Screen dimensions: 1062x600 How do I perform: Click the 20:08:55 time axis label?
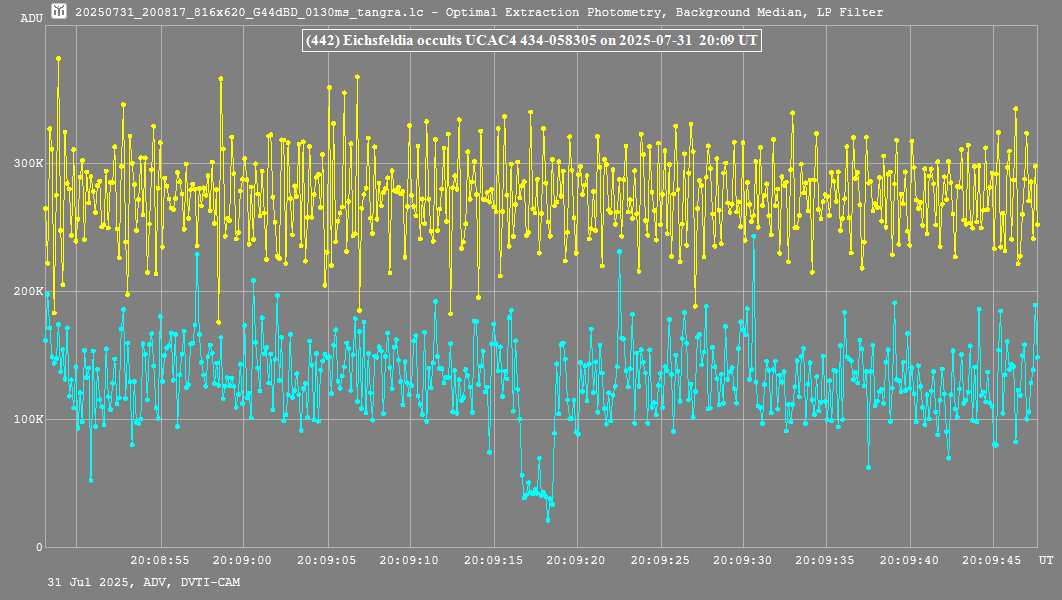pos(160,562)
